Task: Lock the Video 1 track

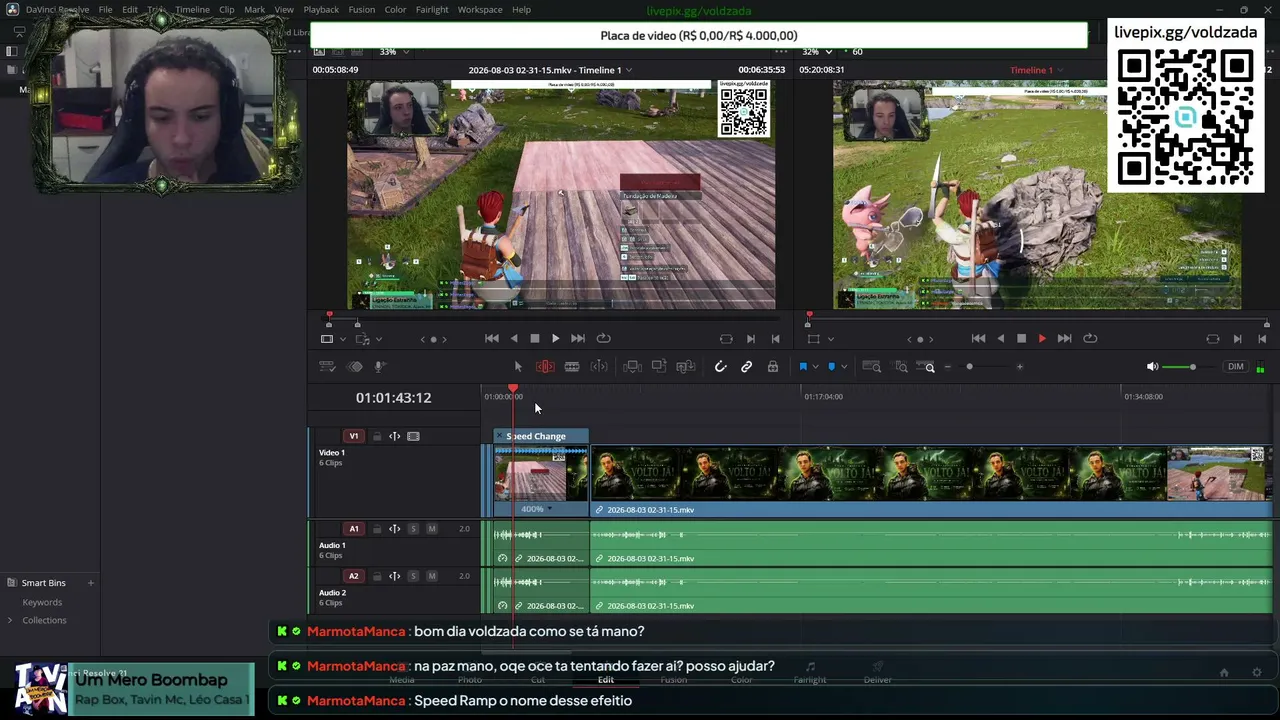Action: pyautogui.click(x=377, y=436)
